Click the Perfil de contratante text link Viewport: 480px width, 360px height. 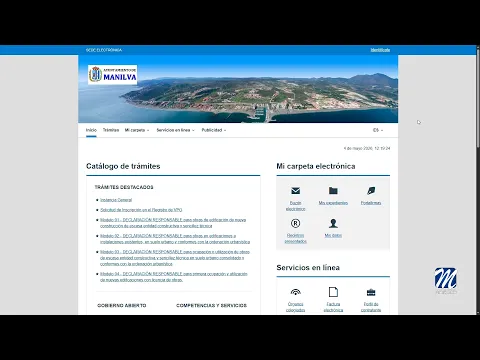[371, 307]
